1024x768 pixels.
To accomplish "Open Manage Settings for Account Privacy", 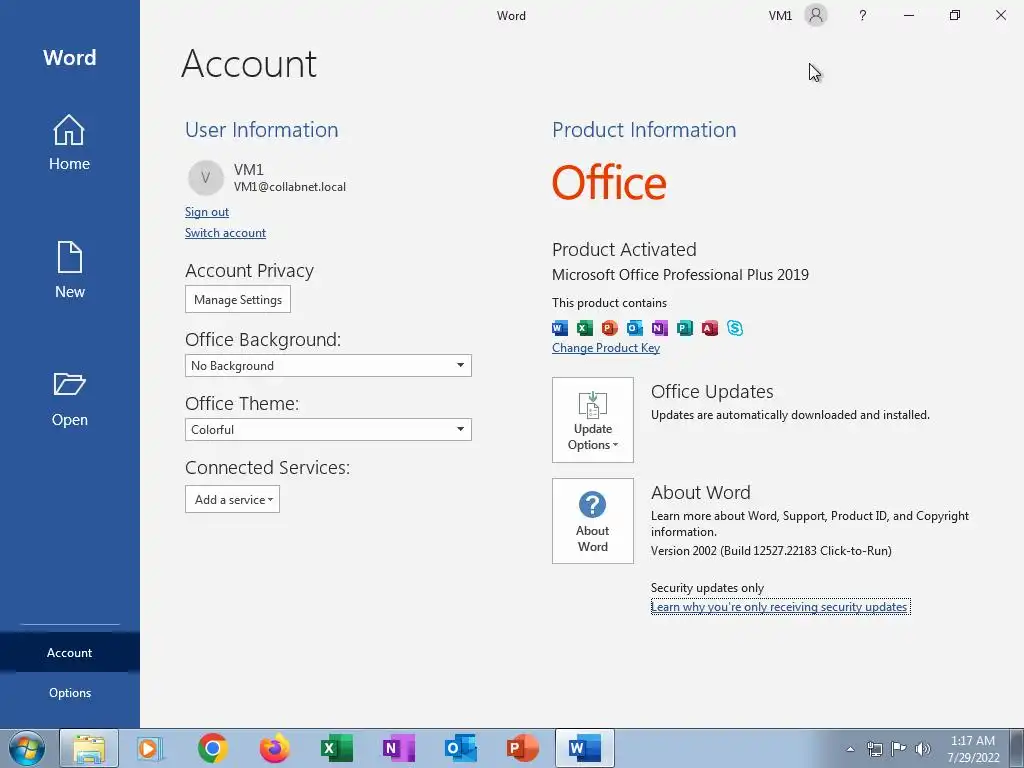I will pos(238,299).
